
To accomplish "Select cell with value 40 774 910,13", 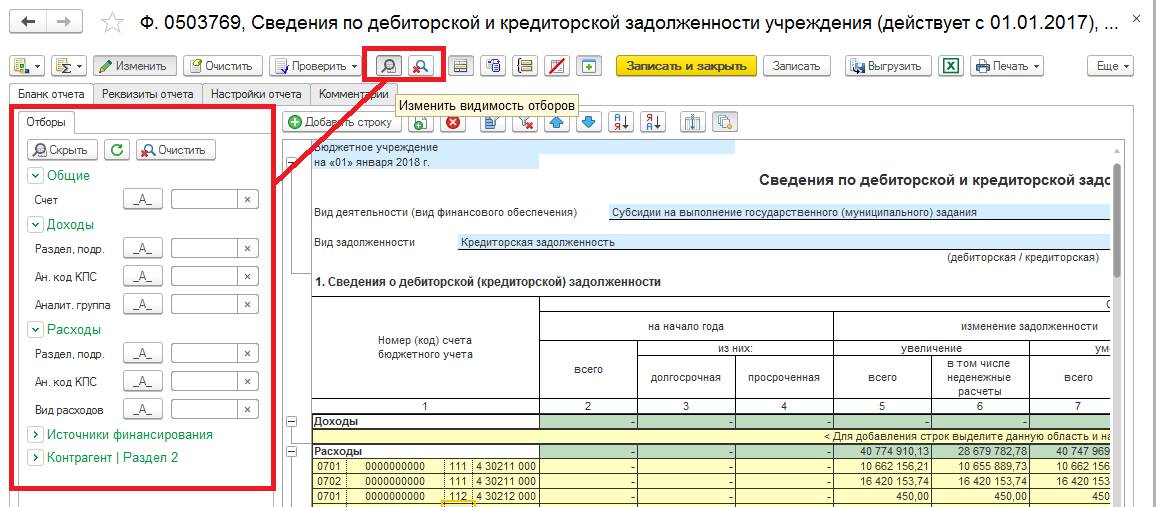I will pos(882,451).
